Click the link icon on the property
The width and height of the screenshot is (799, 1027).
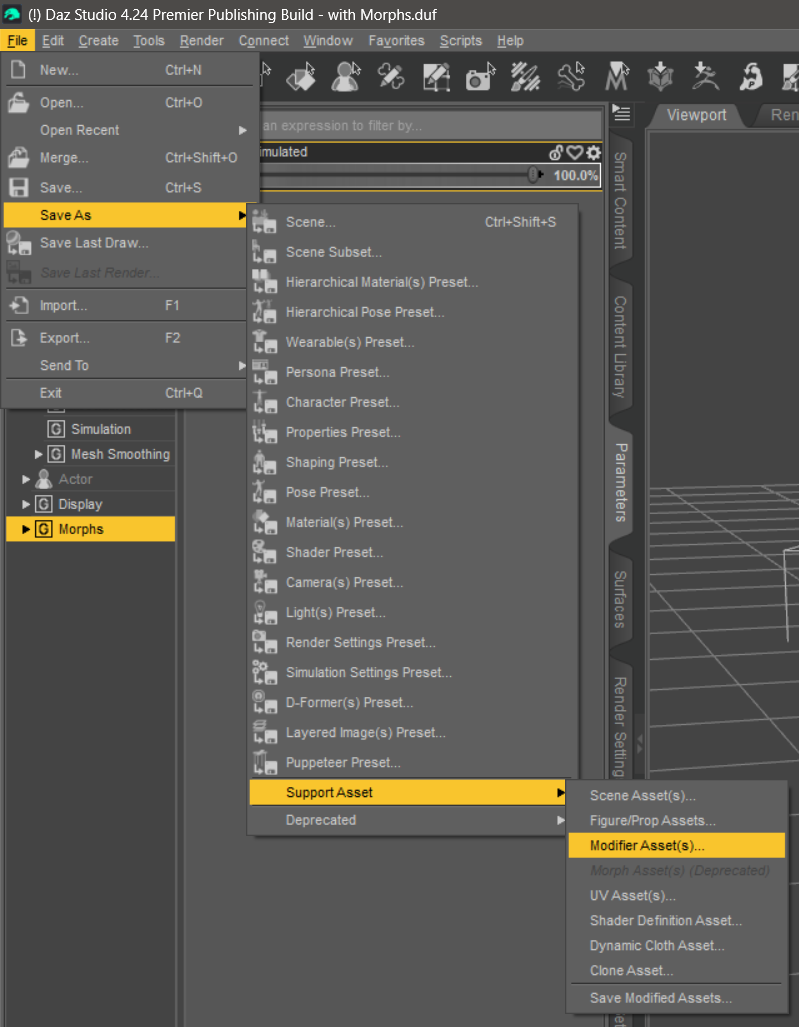tap(557, 153)
